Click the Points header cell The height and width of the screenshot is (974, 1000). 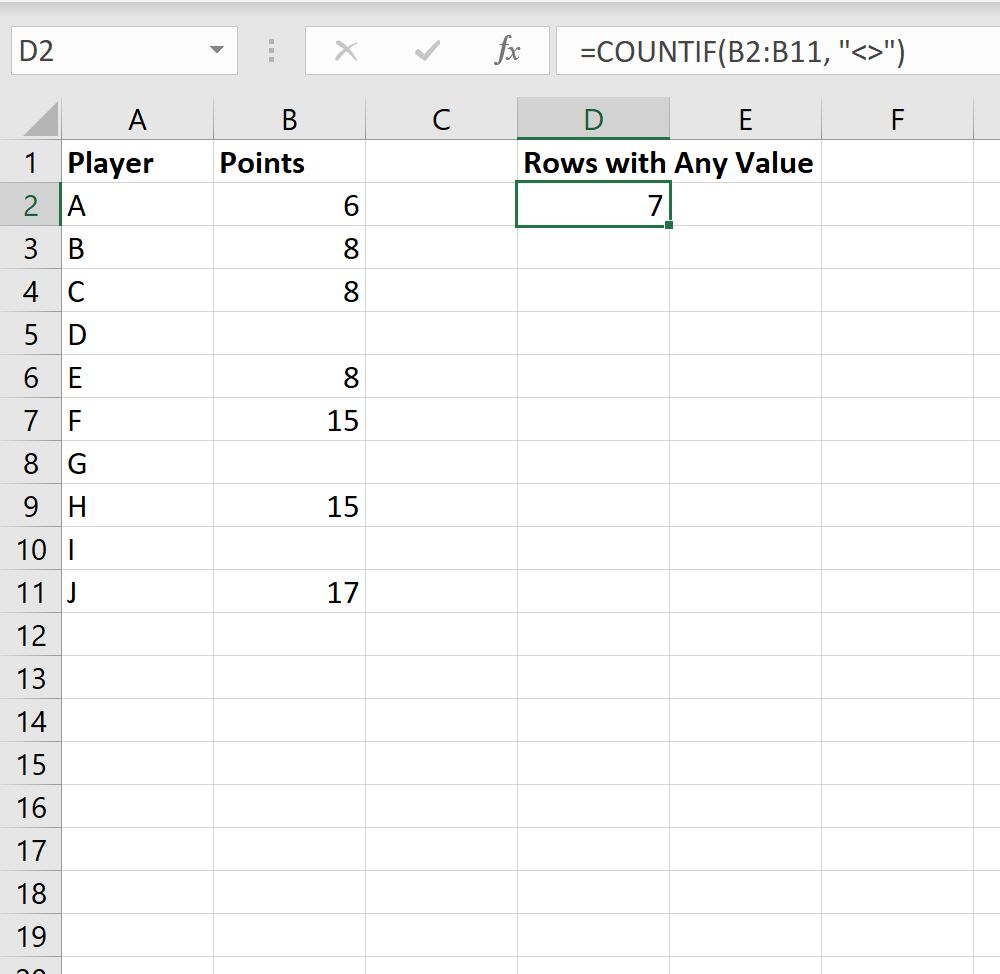pos(290,162)
